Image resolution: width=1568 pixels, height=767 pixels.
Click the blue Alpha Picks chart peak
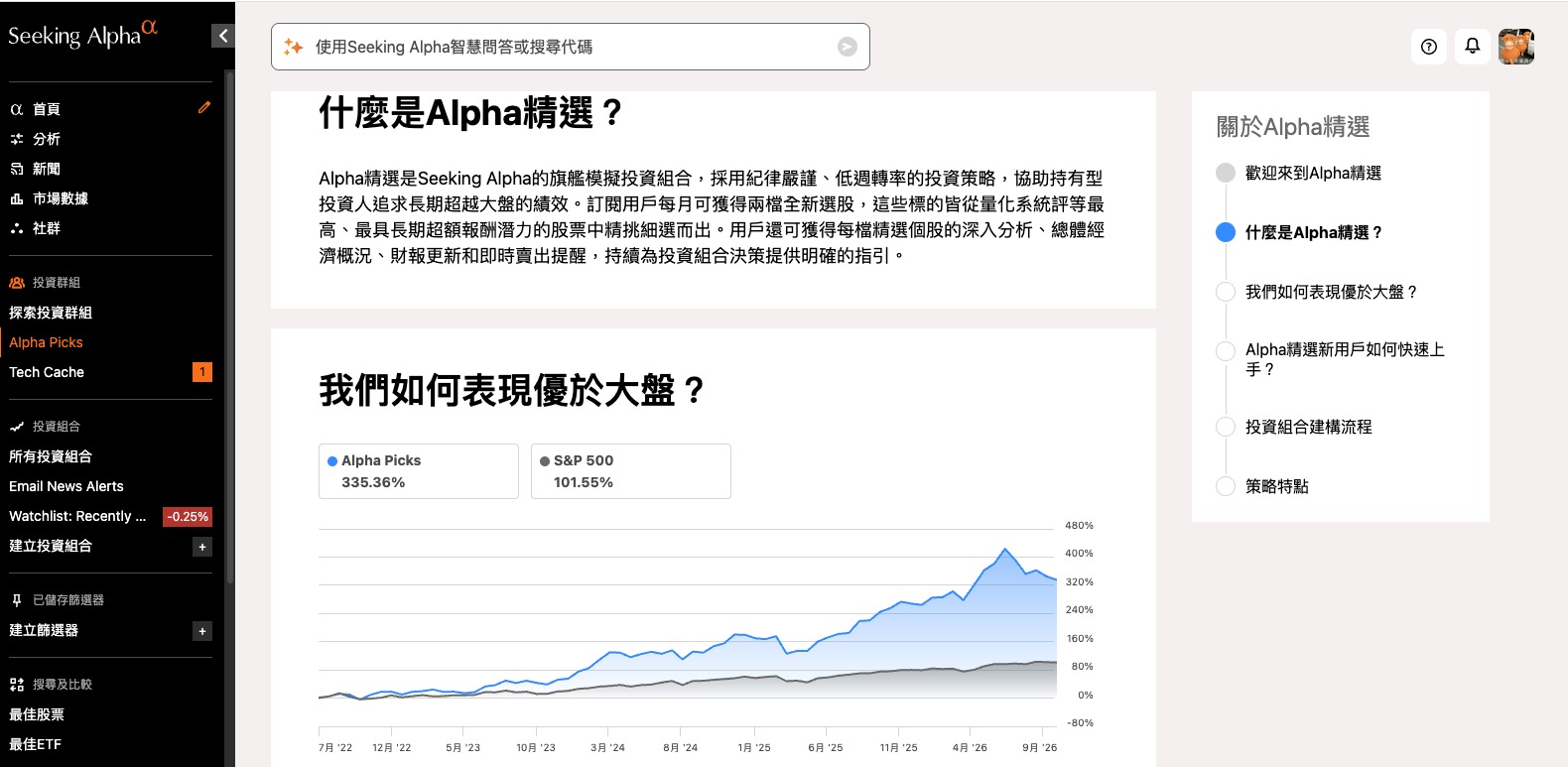tap(1005, 549)
